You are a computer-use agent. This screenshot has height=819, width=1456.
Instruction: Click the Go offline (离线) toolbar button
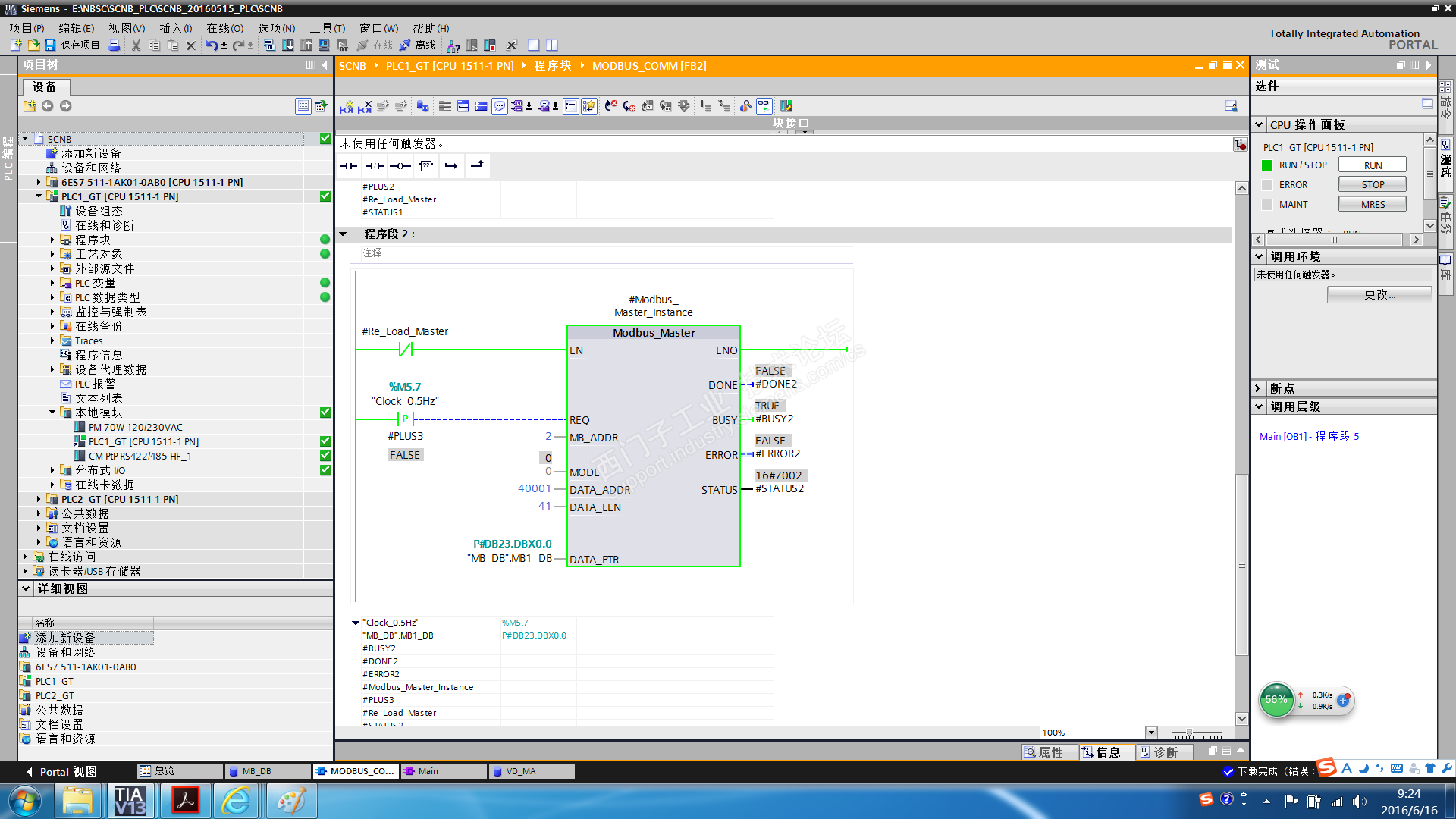click(x=418, y=45)
